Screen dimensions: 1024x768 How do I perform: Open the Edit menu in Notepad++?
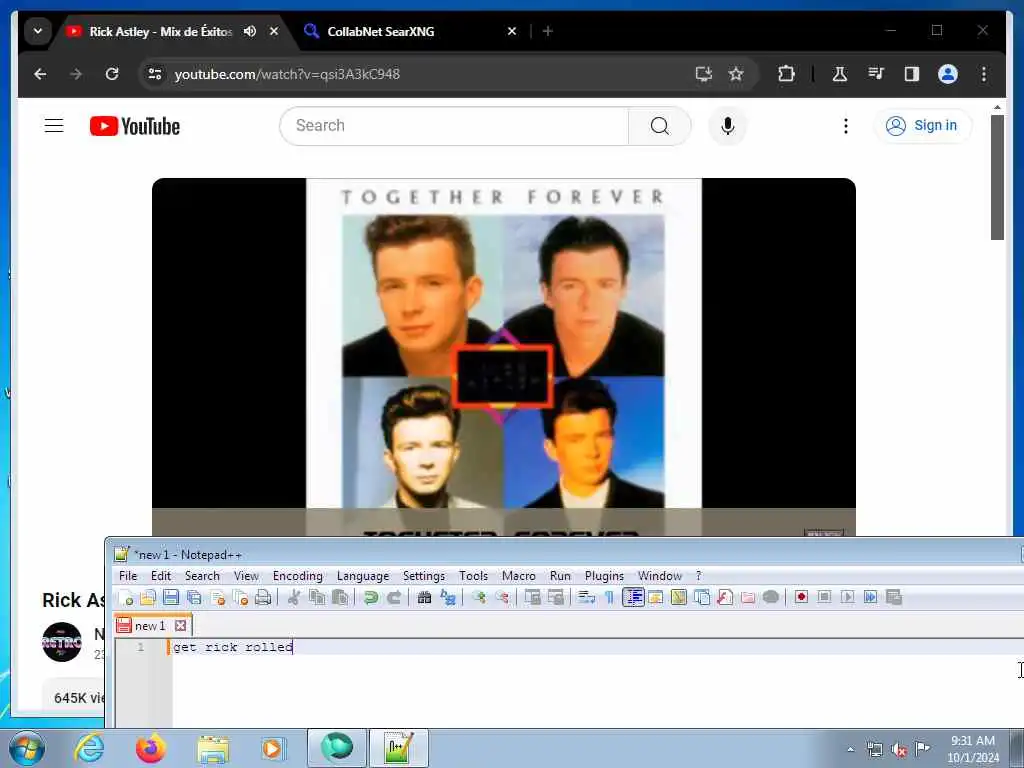pos(161,576)
